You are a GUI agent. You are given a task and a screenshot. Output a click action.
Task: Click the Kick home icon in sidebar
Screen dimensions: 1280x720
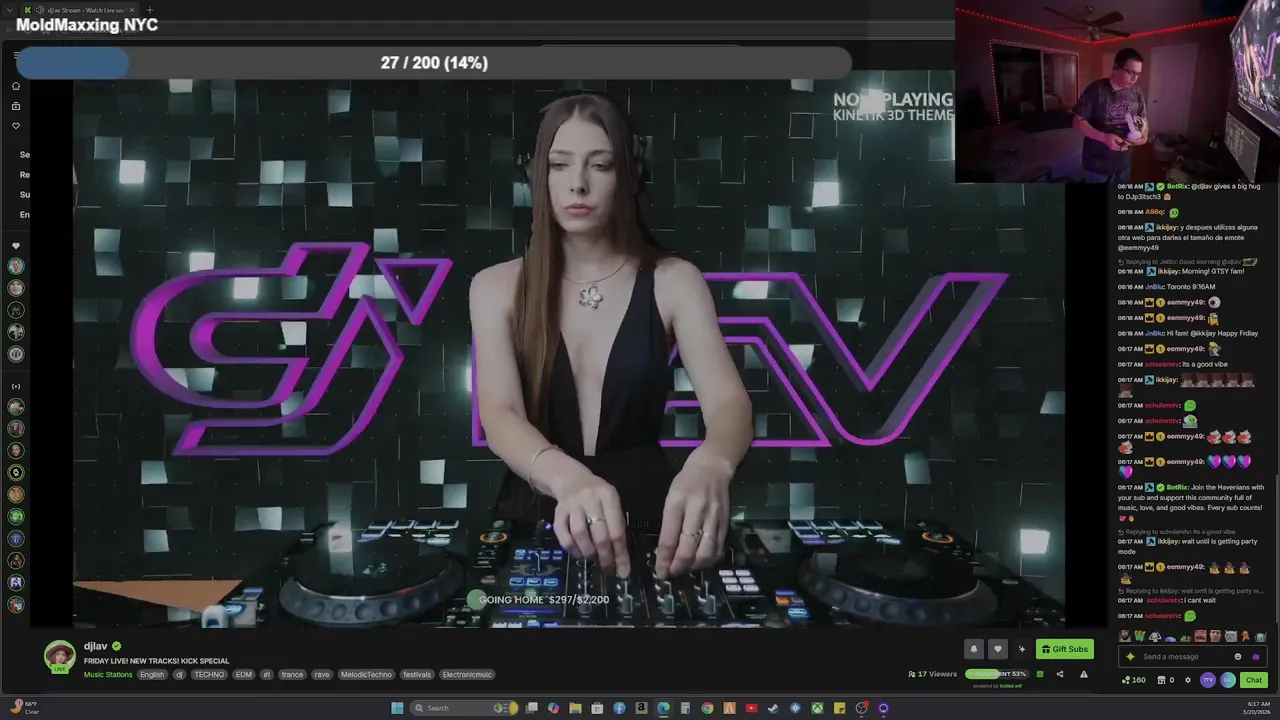click(16, 86)
